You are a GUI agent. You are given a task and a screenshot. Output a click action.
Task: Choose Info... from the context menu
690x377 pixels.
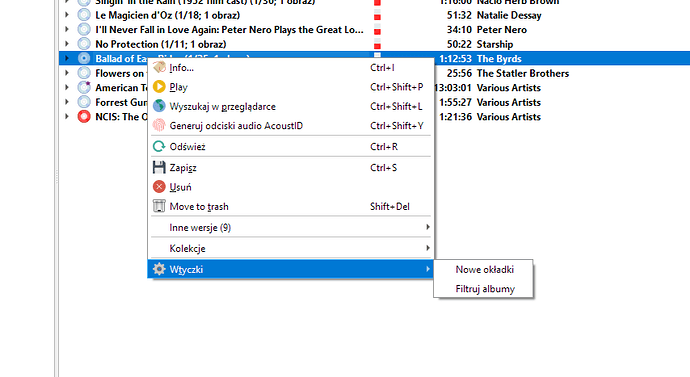coord(291,67)
